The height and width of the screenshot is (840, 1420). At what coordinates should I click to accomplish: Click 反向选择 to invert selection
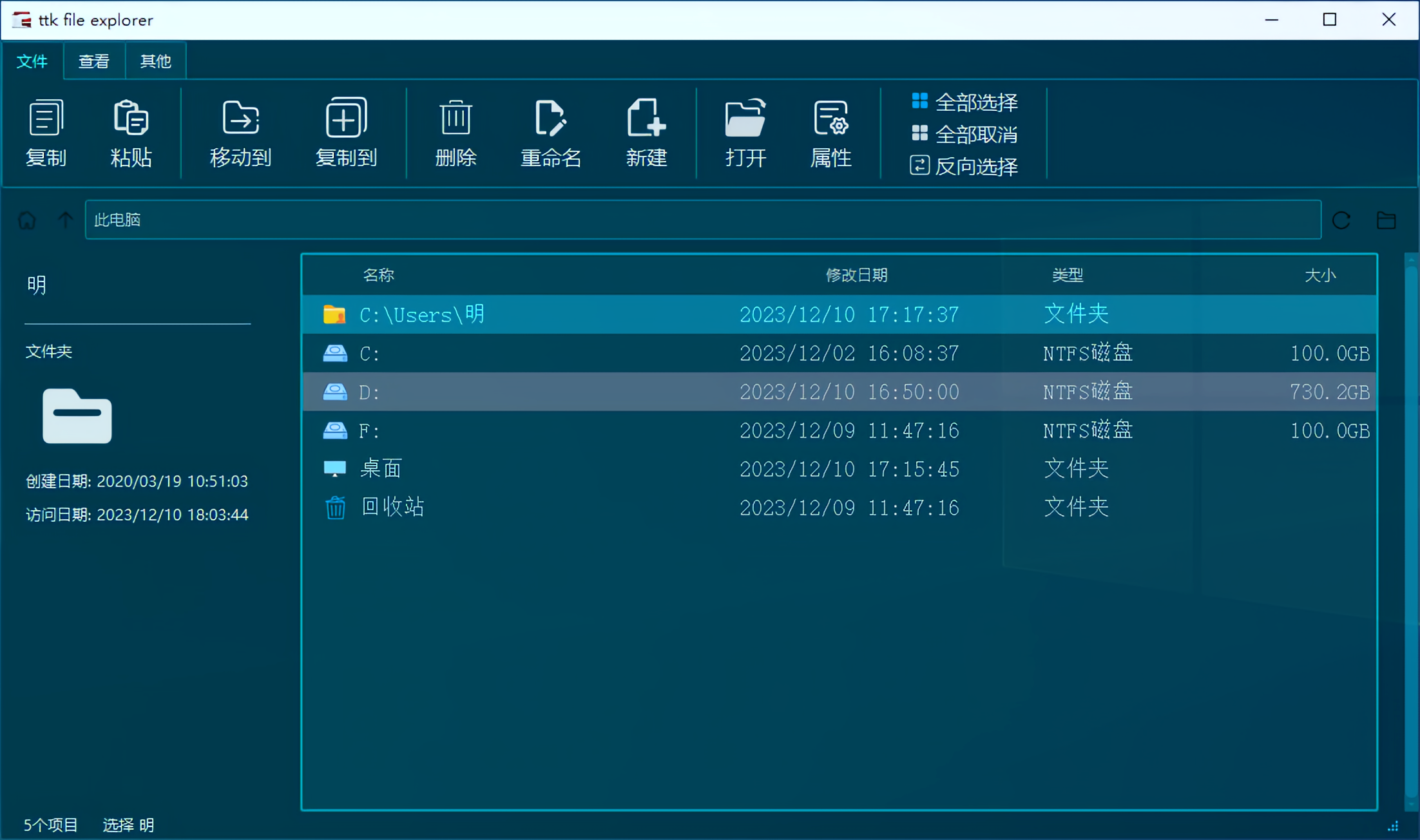(964, 166)
